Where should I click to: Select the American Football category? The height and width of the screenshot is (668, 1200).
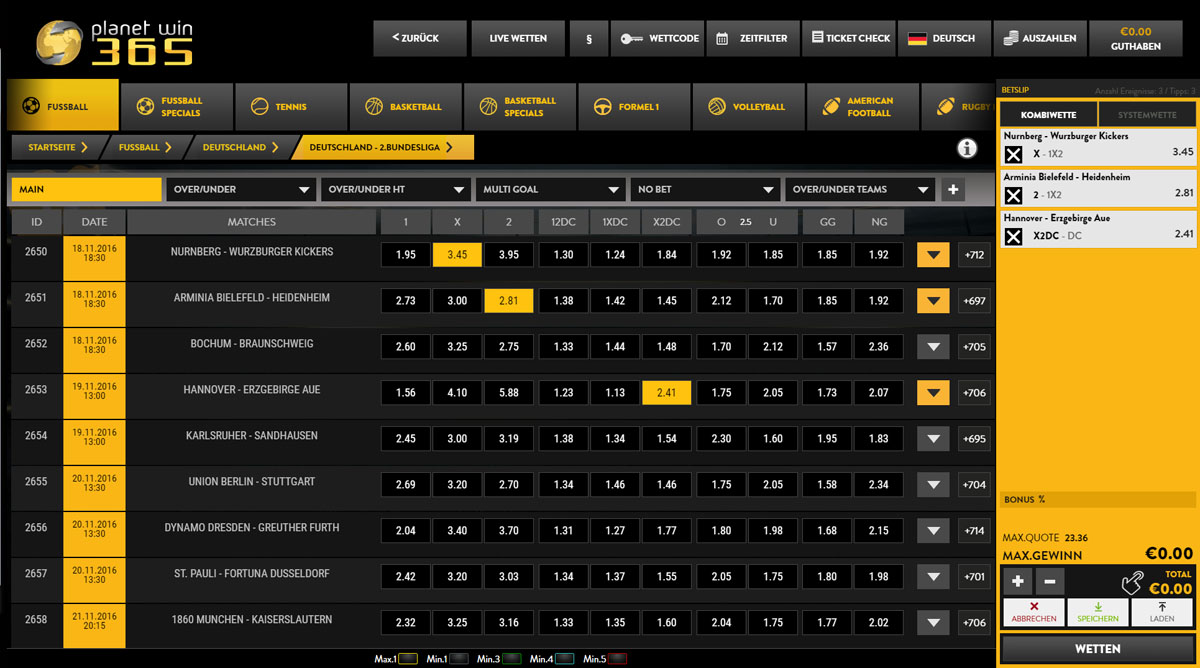point(861,106)
